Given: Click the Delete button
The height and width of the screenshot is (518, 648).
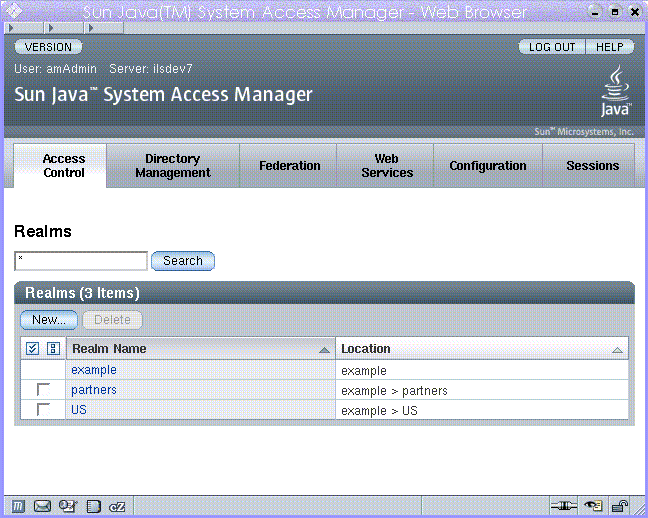Looking at the screenshot, I should point(112,320).
